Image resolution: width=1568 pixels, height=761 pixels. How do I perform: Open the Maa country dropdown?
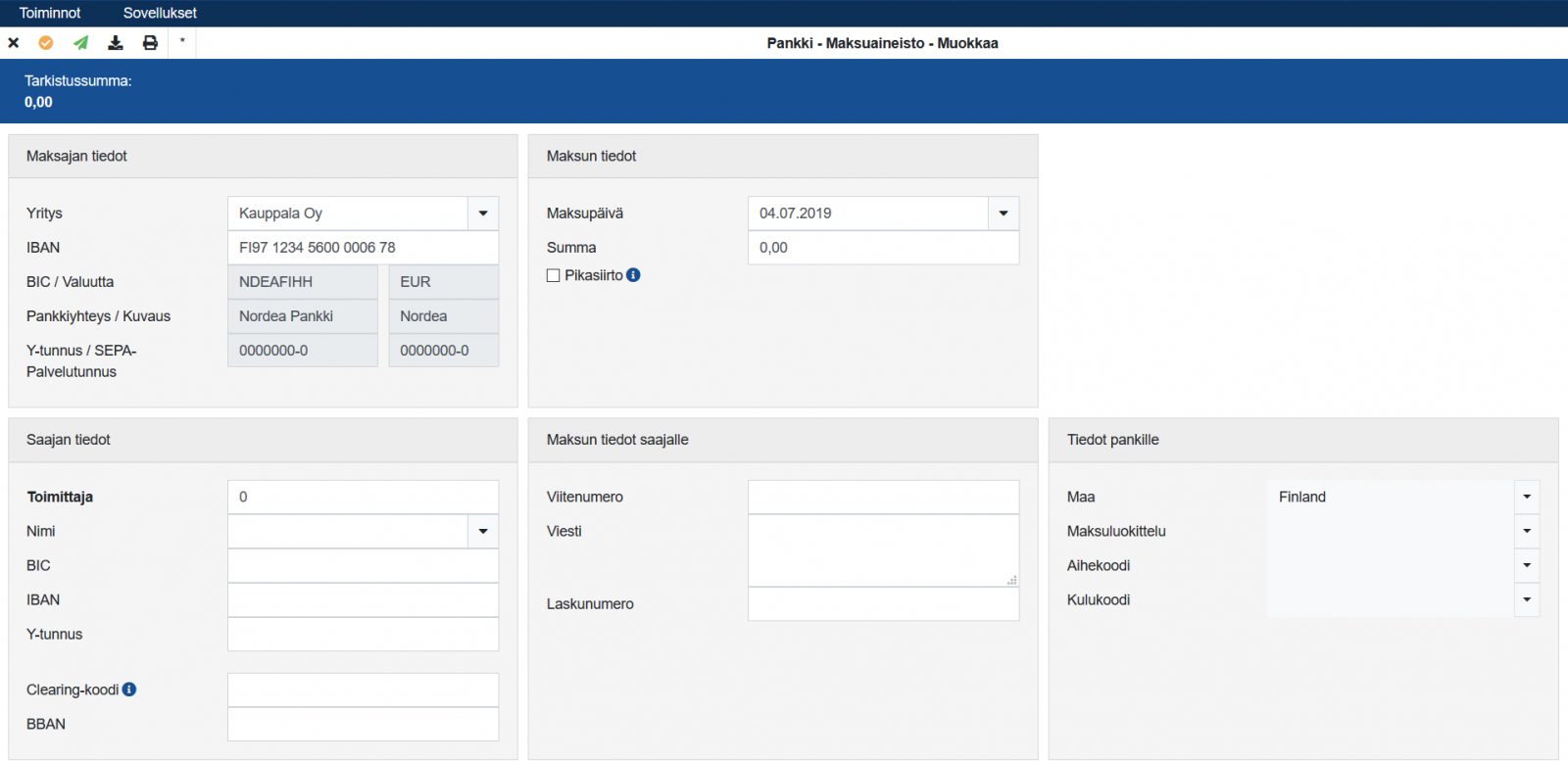tap(1527, 498)
